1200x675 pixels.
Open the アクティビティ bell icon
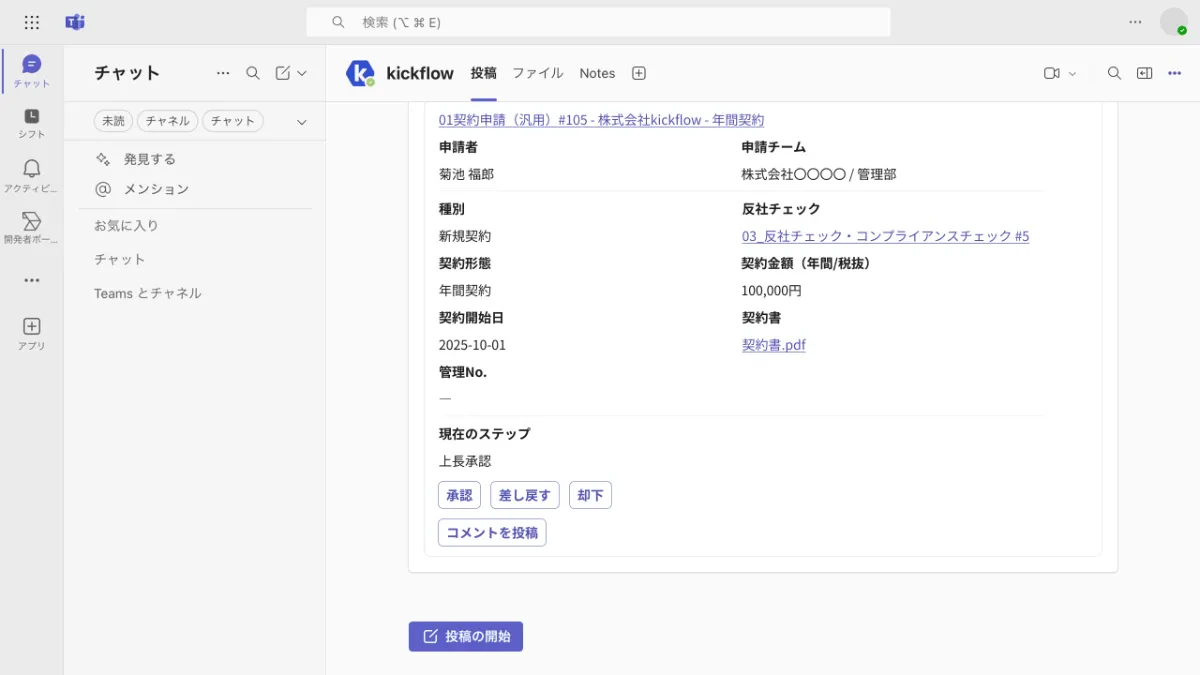(32, 175)
